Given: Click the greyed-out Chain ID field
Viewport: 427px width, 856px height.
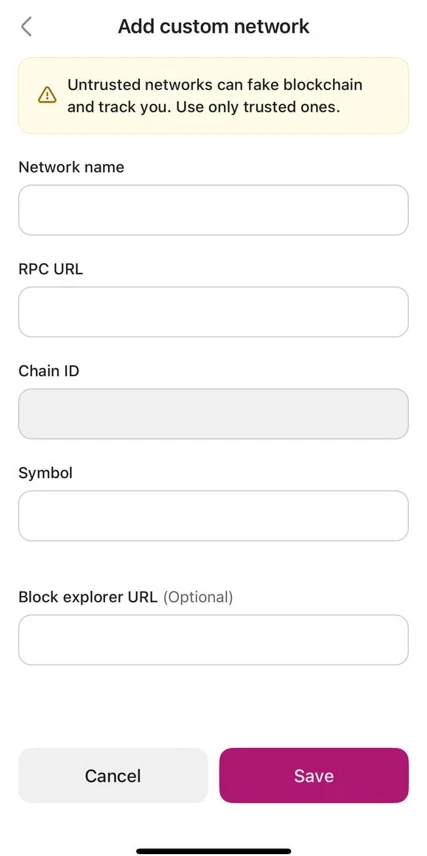Looking at the screenshot, I should tap(214, 414).
